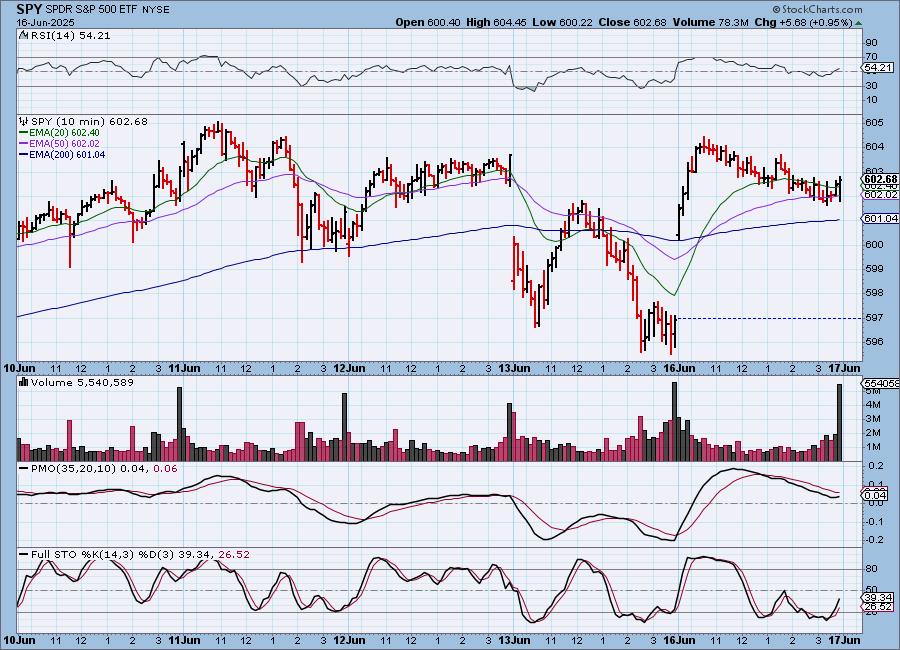
Task: Click 17Jun on the stochastic panel time axis
Action: coord(844,640)
